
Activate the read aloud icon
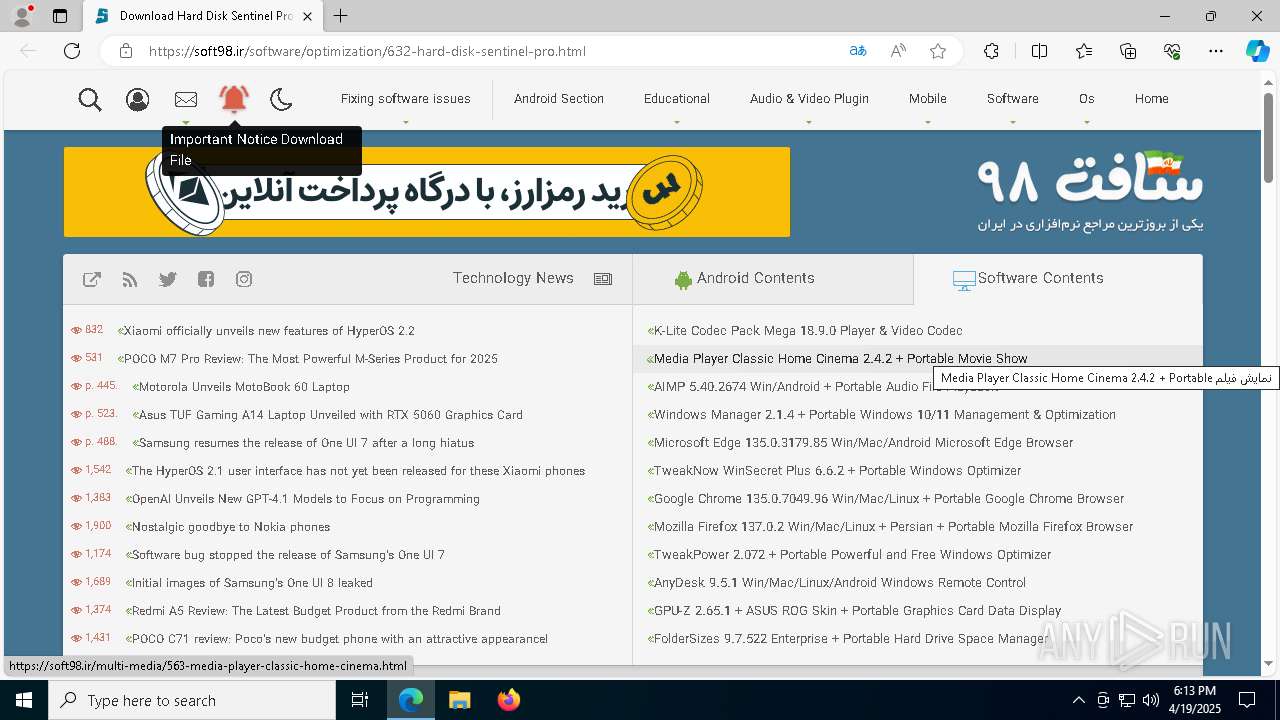898,51
